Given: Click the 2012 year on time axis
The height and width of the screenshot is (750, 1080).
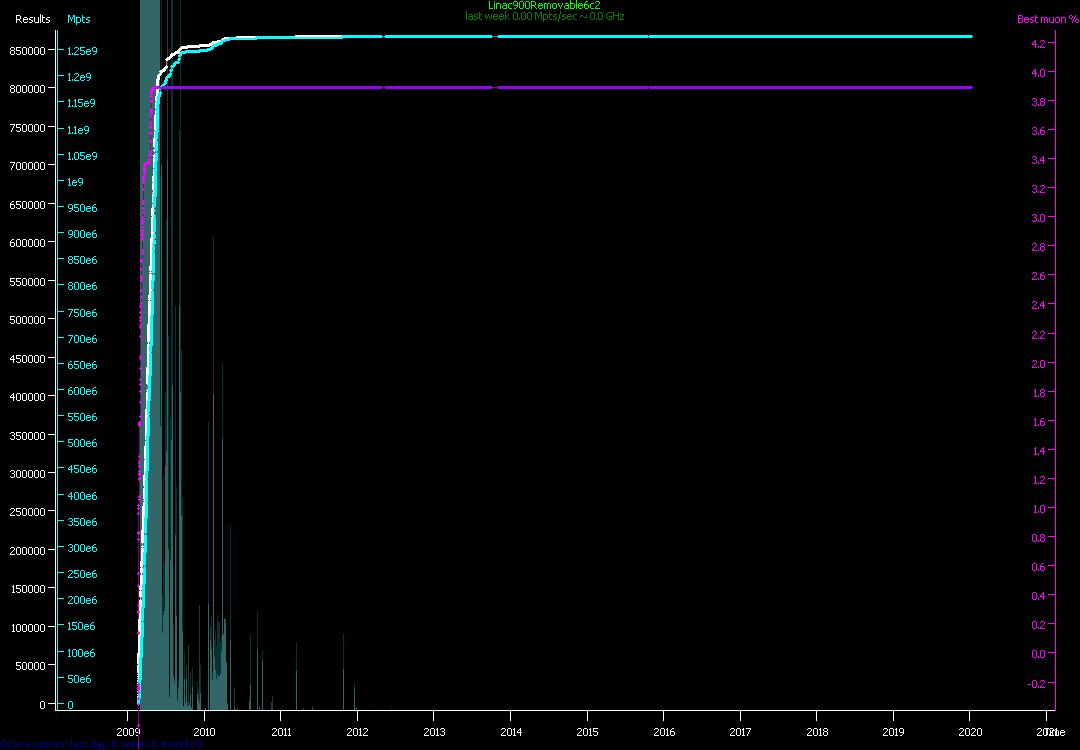Looking at the screenshot, I should coord(357,732).
